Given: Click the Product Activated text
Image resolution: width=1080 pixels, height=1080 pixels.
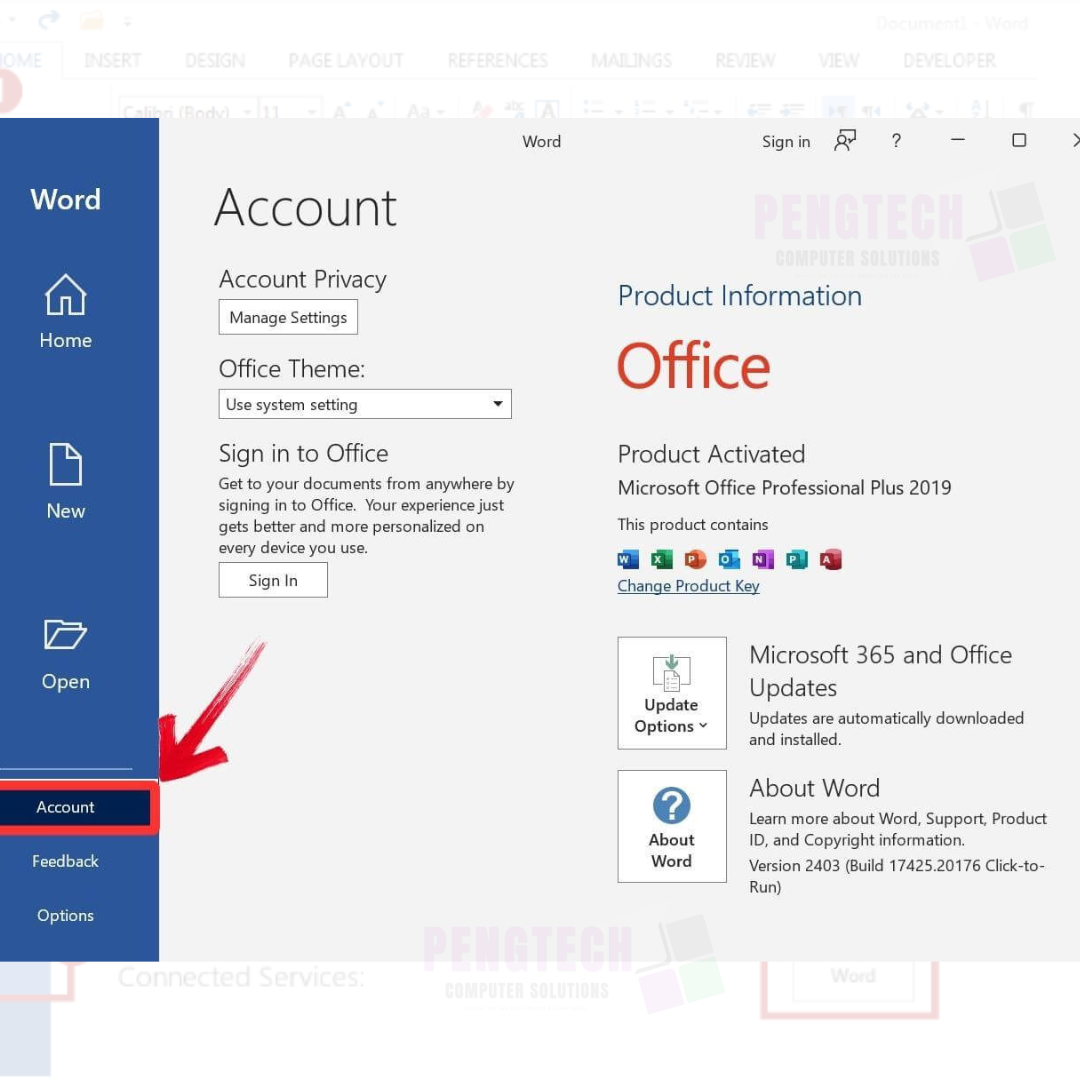Looking at the screenshot, I should pos(712,454).
